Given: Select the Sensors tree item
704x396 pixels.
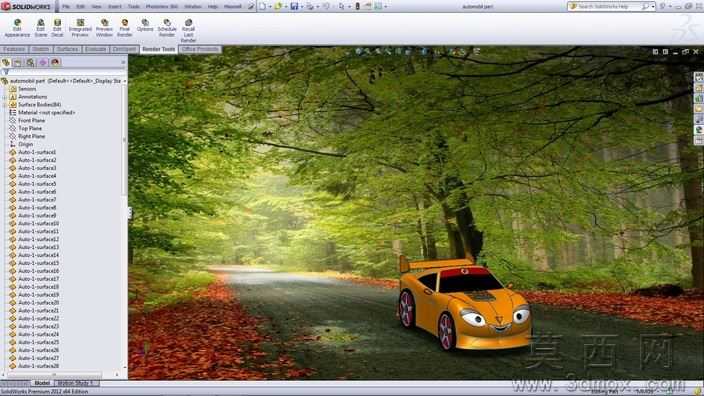Looking at the screenshot, I should pyautogui.click(x=27, y=89).
